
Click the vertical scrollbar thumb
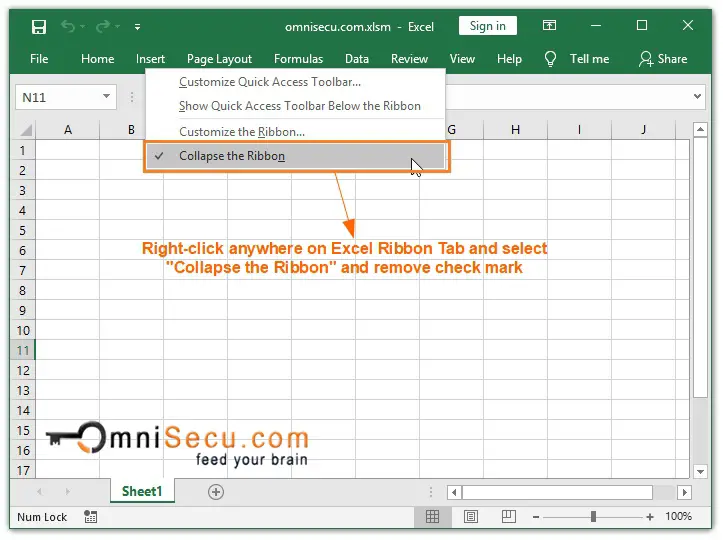(700, 267)
